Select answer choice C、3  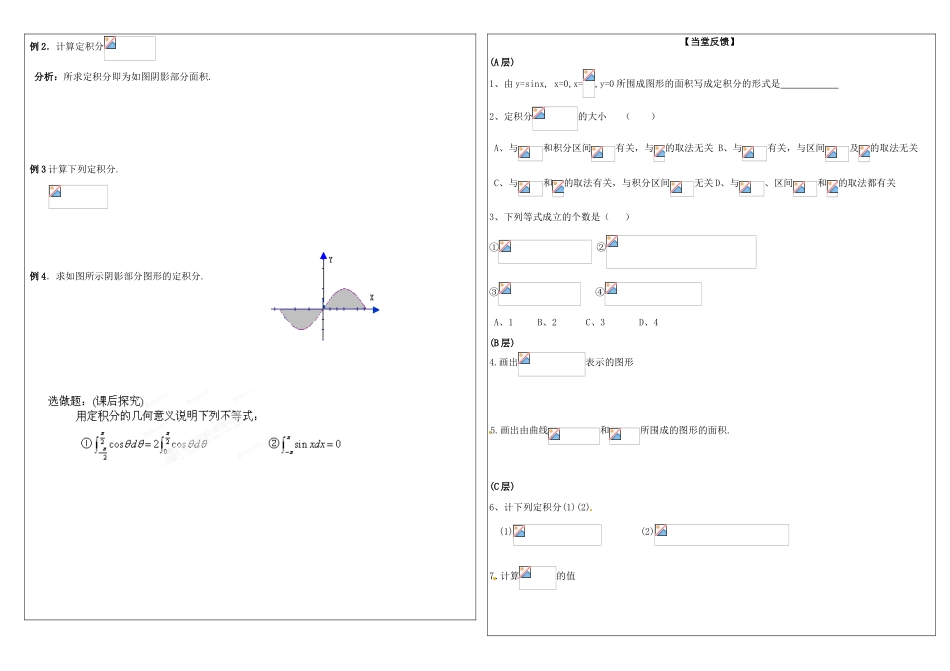(596, 323)
